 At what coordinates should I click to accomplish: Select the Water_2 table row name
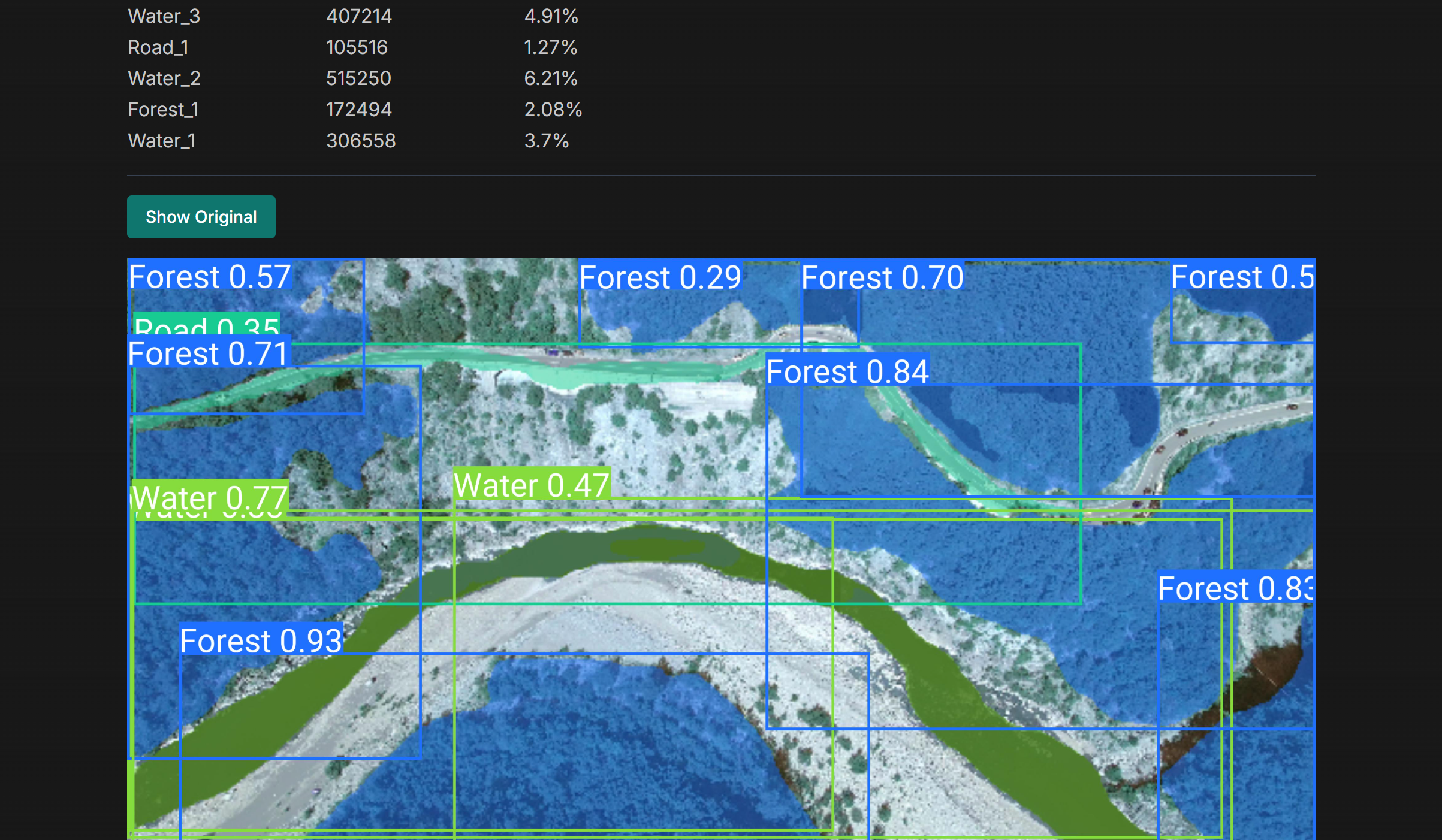[x=164, y=78]
